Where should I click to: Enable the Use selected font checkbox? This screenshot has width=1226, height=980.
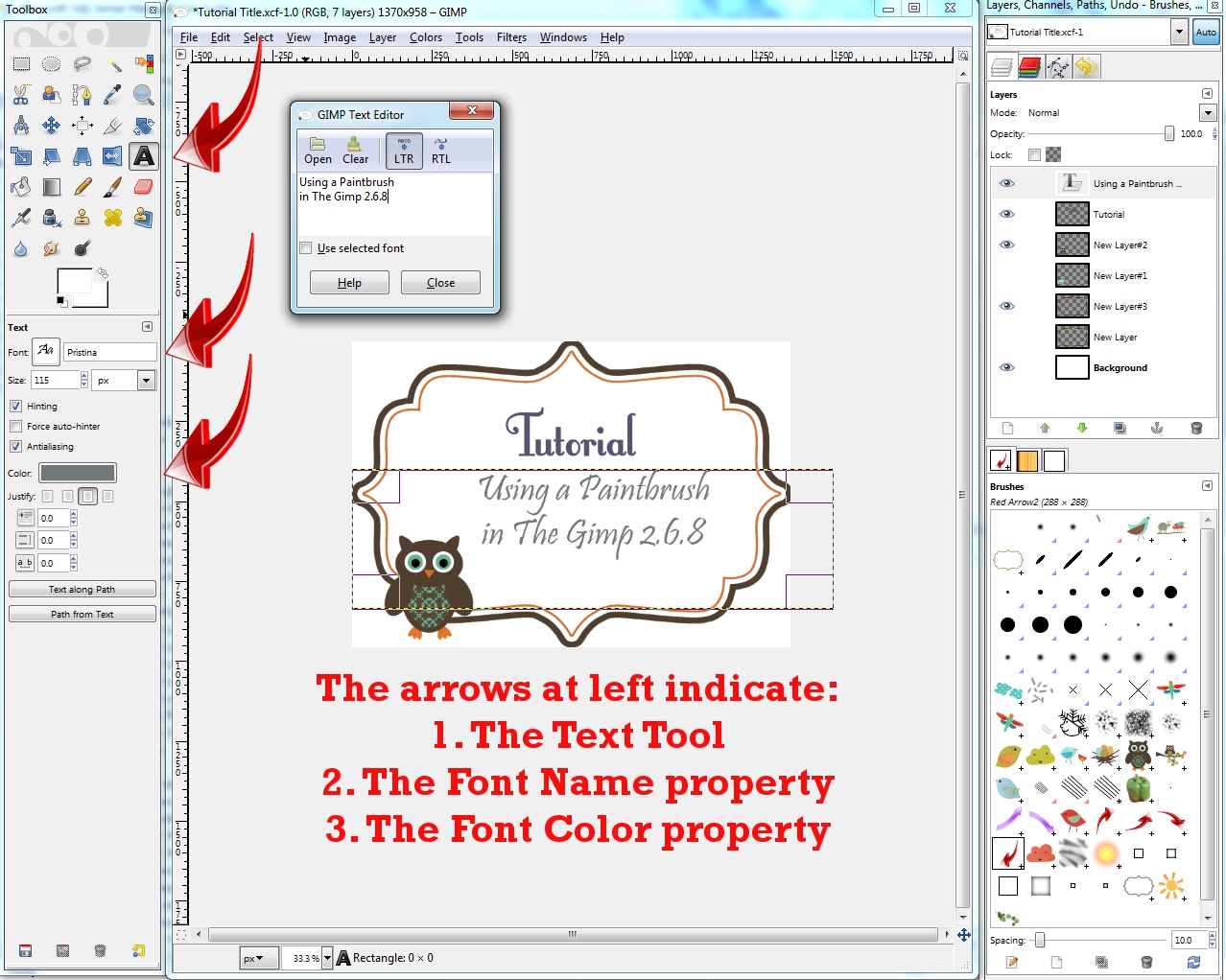tap(305, 247)
